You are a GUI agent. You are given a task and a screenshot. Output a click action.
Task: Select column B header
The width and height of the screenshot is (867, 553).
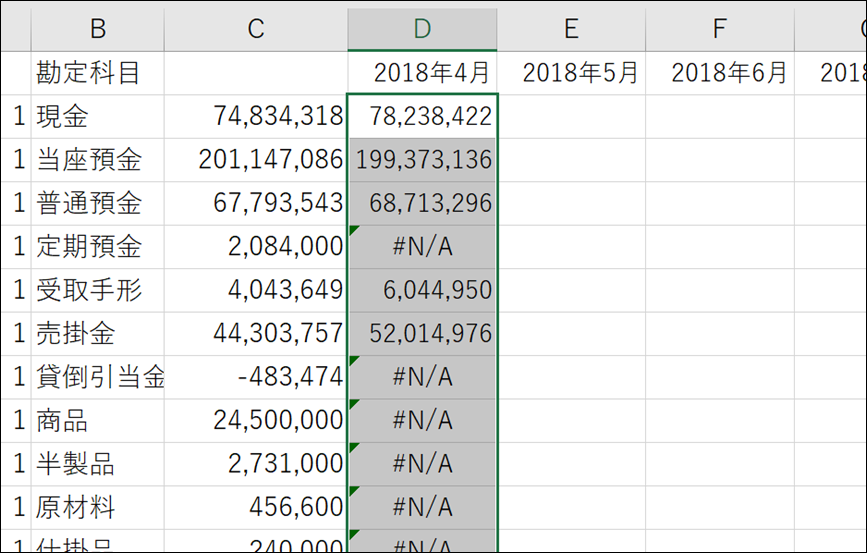(98, 29)
